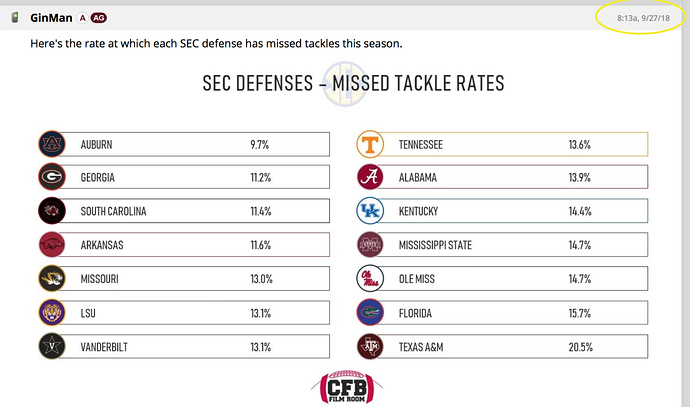Click the Florida Gators logo

coord(371,312)
